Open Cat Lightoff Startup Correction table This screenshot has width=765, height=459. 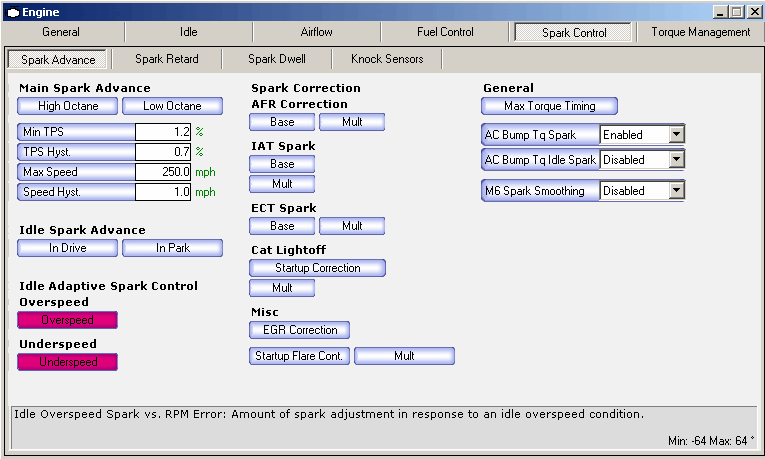coord(318,268)
